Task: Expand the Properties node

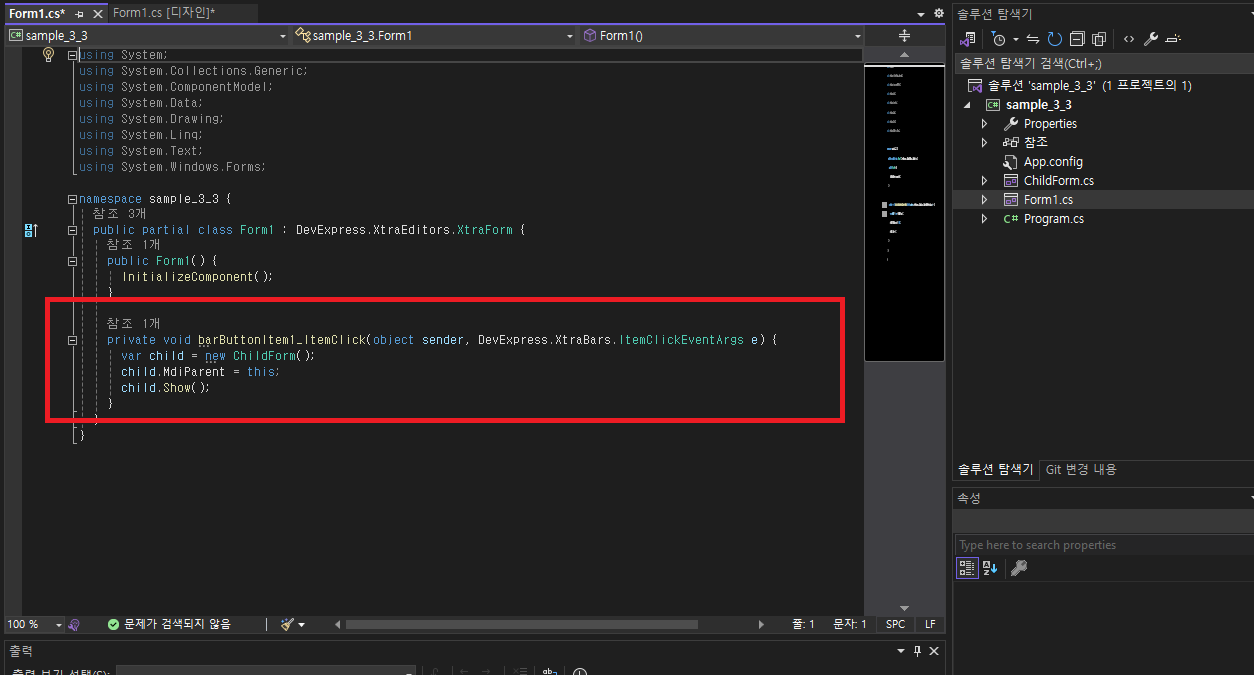Action: 984,124
